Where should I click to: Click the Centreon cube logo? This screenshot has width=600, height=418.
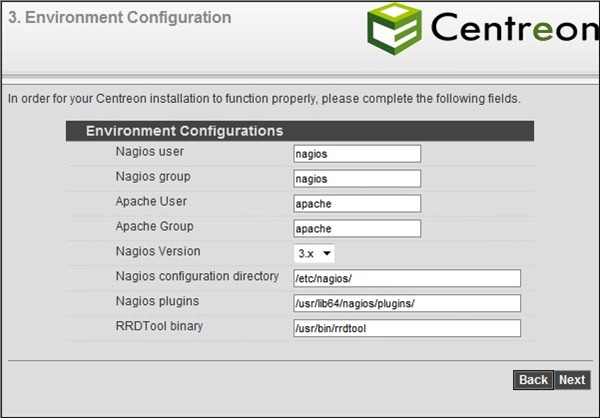[395, 29]
